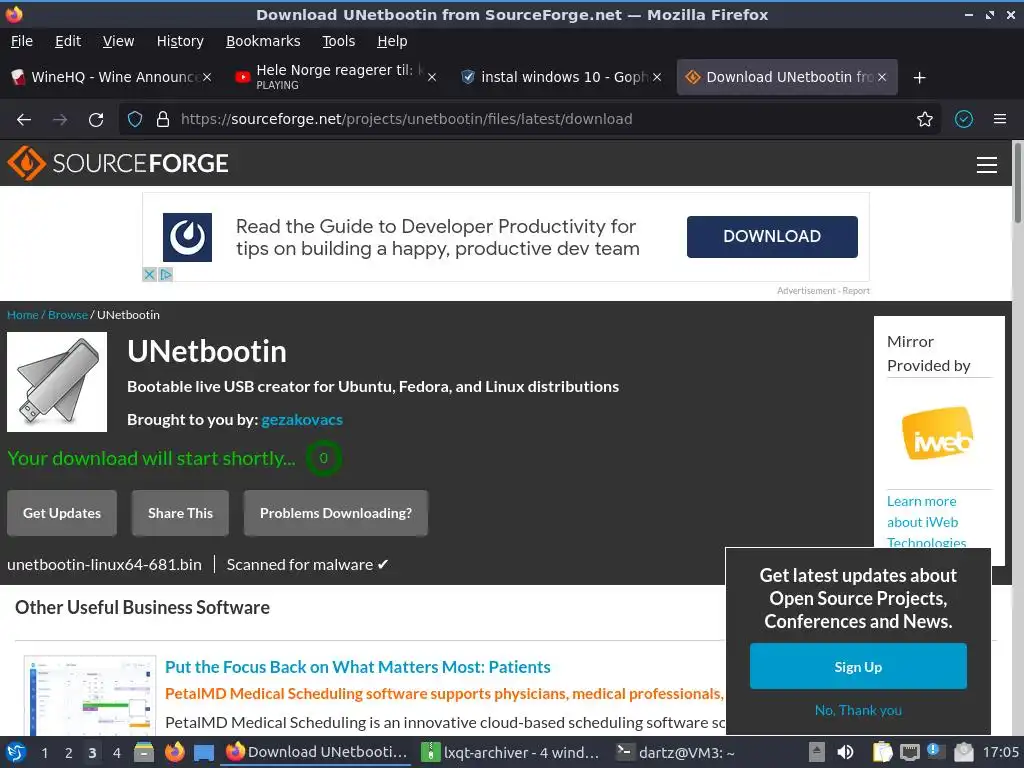Screen dimensions: 1024x768
Task: Open the Edit menu
Action: pyautogui.click(x=68, y=41)
